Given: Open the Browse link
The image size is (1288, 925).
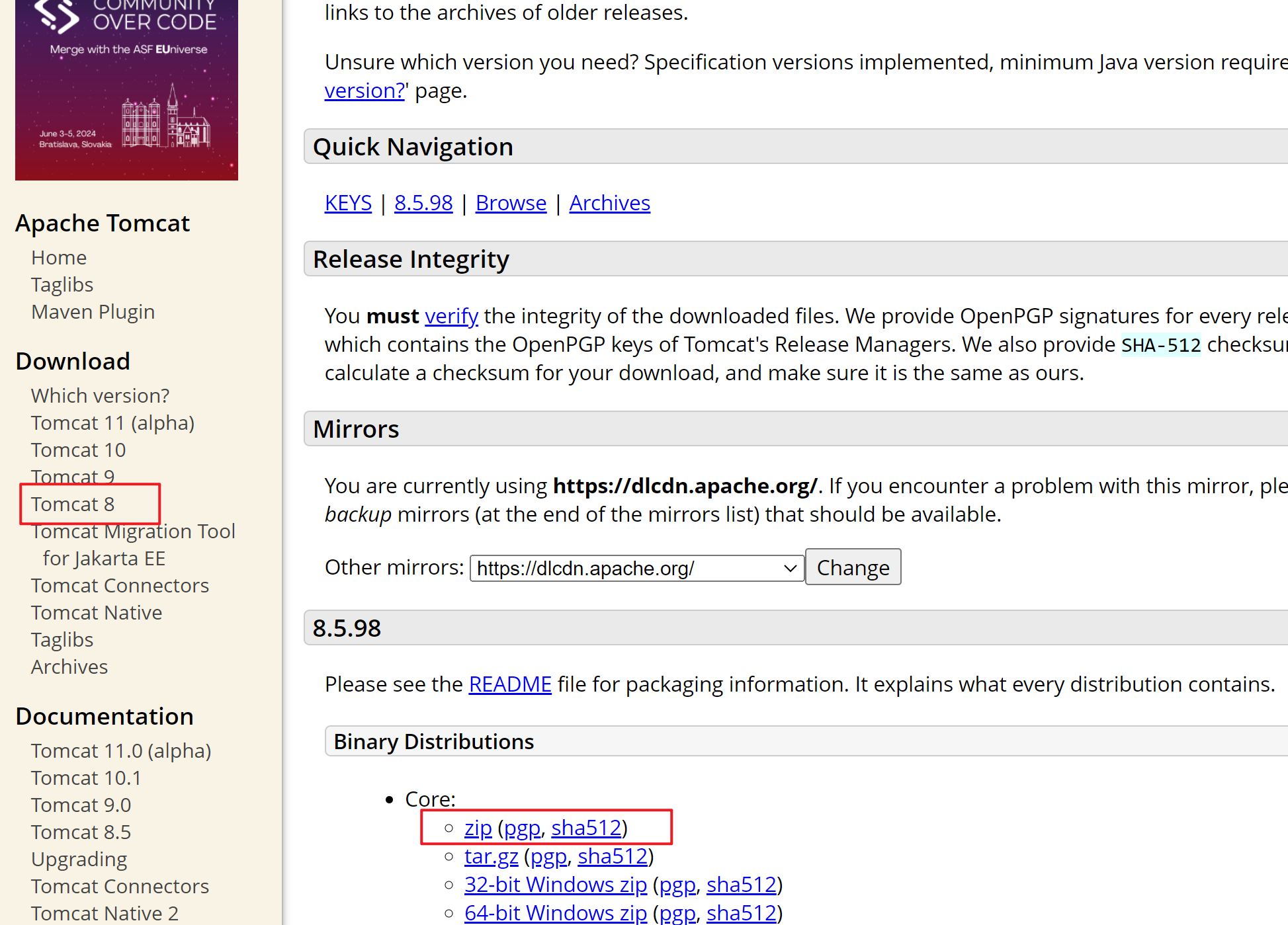Looking at the screenshot, I should (x=511, y=203).
